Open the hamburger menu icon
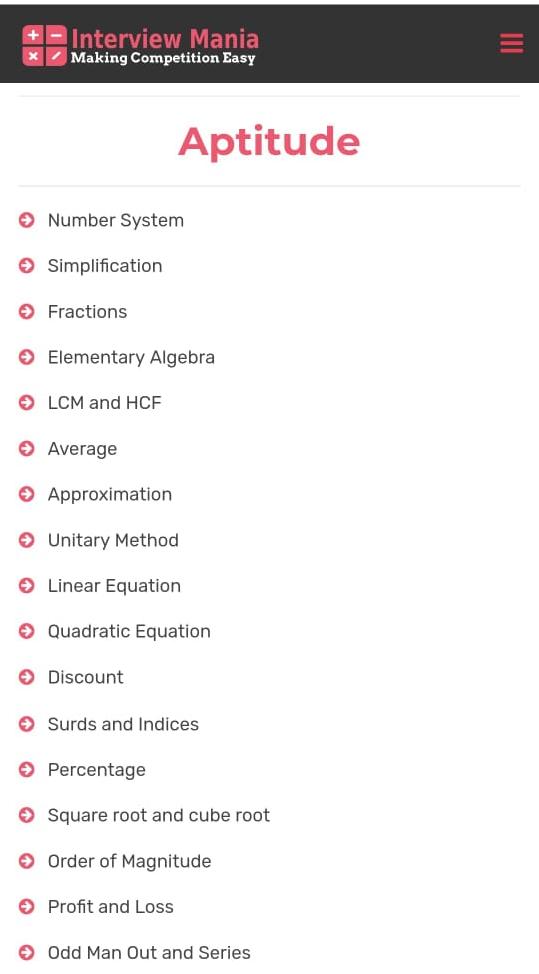539x974 pixels. point(511,43)
